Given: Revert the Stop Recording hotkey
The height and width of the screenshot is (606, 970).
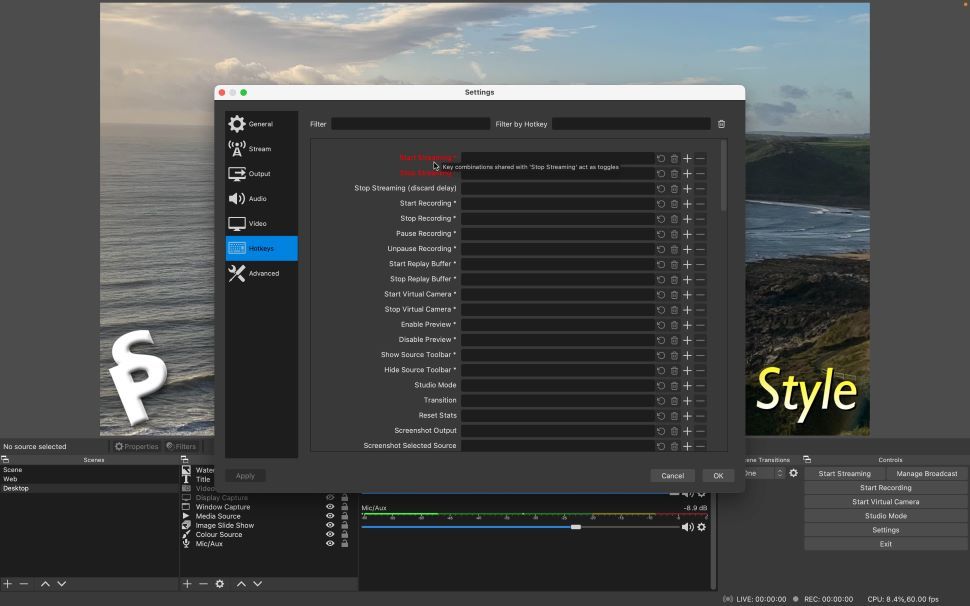Looking at the screenshot, I should click(661, 218).
